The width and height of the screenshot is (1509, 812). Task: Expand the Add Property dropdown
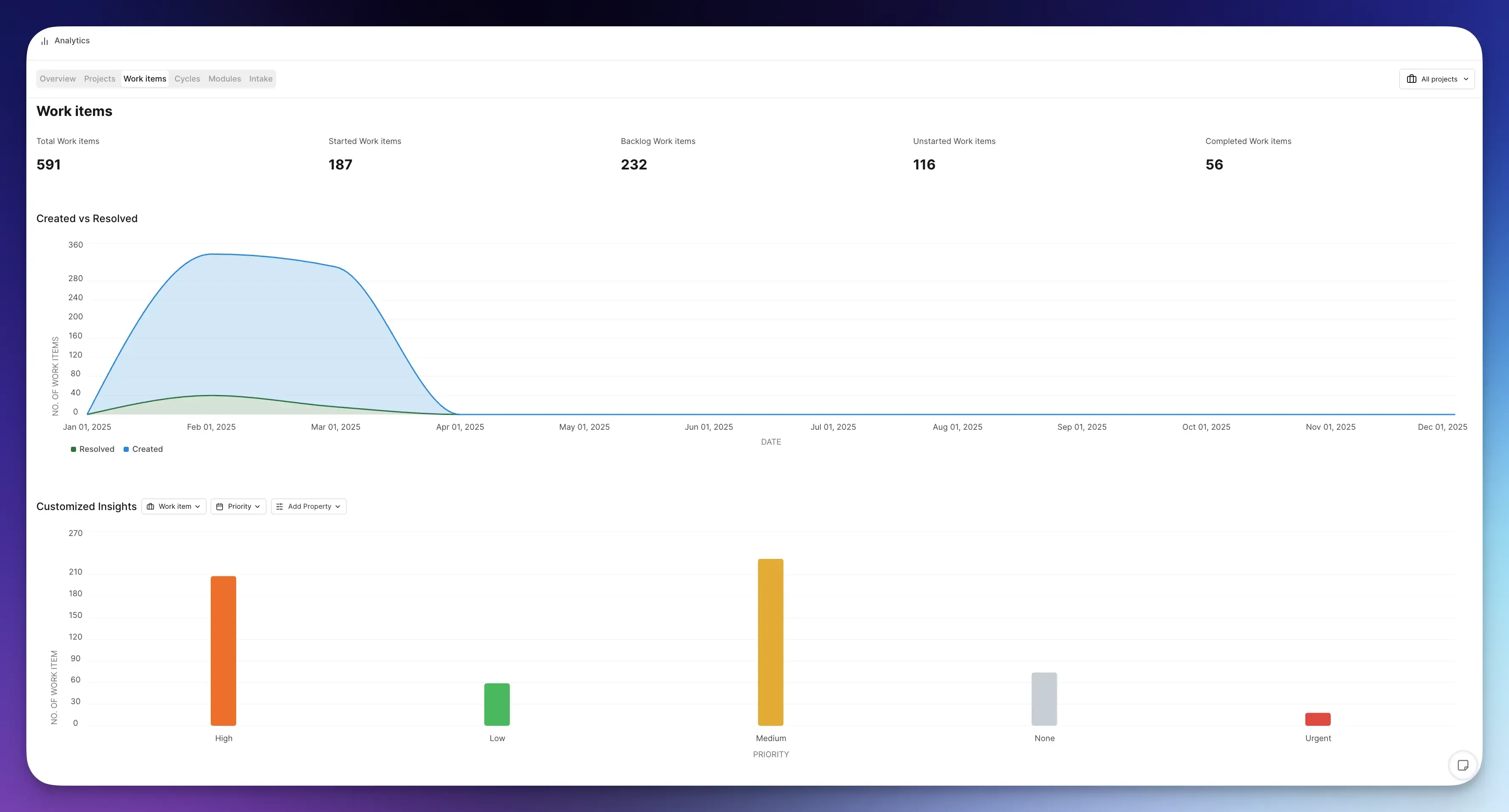[x=308, y=506]
